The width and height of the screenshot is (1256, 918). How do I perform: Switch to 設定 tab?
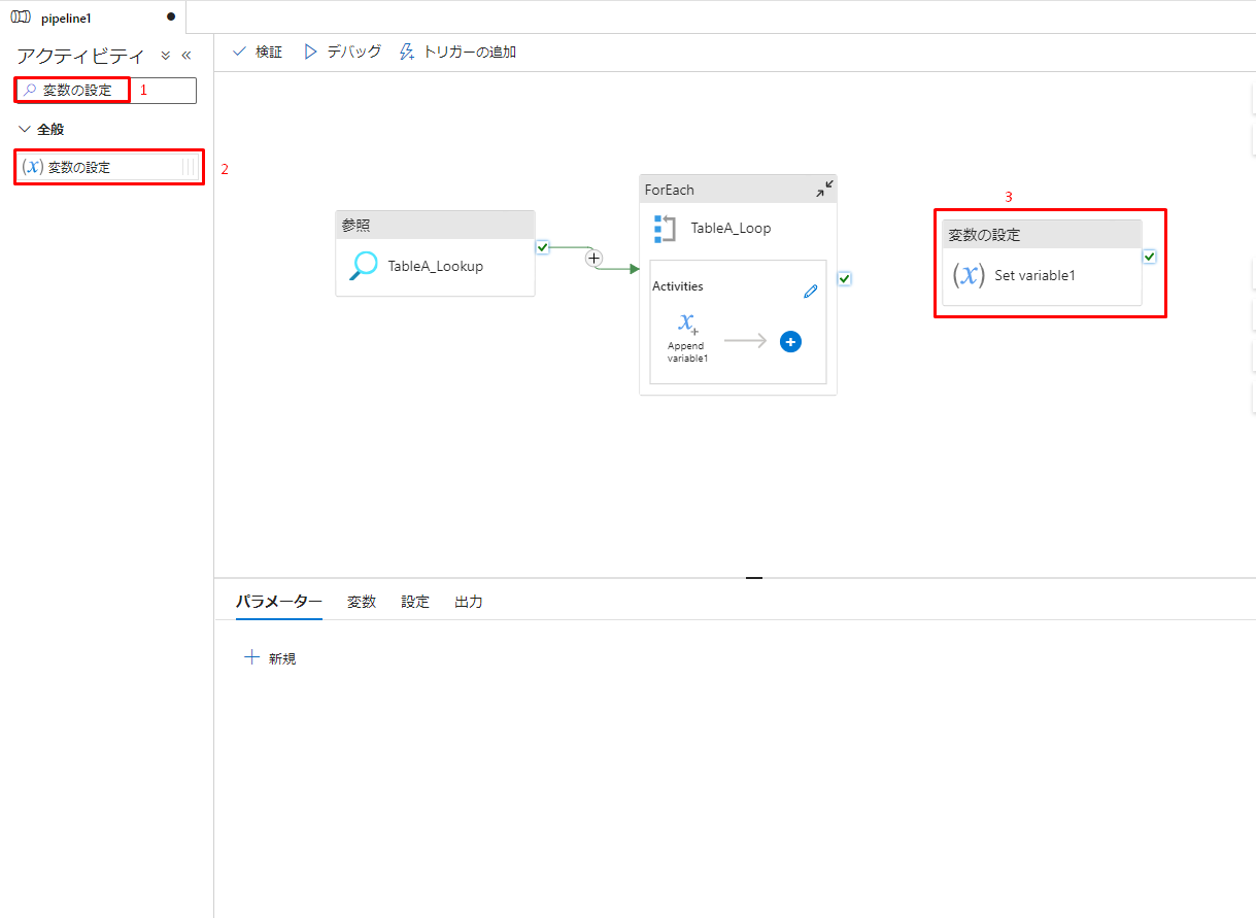point(415,601)
